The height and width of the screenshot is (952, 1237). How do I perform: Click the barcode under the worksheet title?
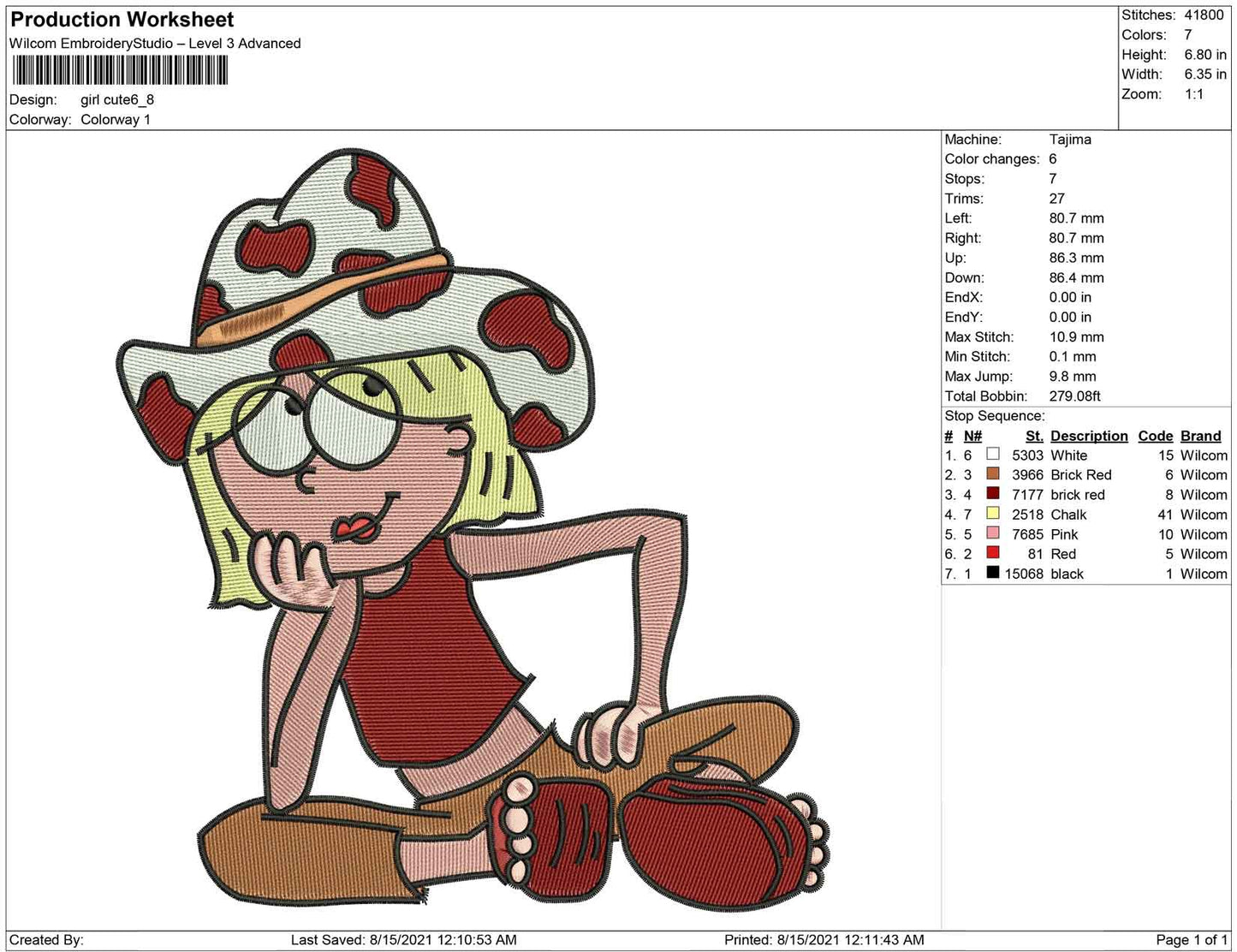(x=120, y=70)
